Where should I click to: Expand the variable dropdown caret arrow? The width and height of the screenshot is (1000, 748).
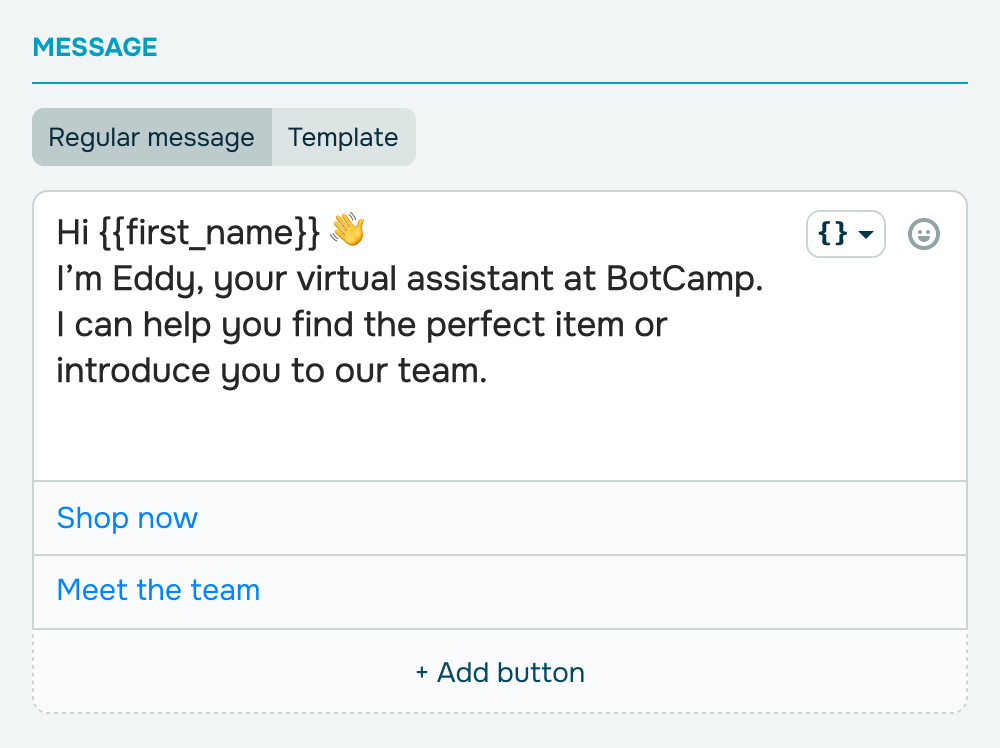[866, 234]
